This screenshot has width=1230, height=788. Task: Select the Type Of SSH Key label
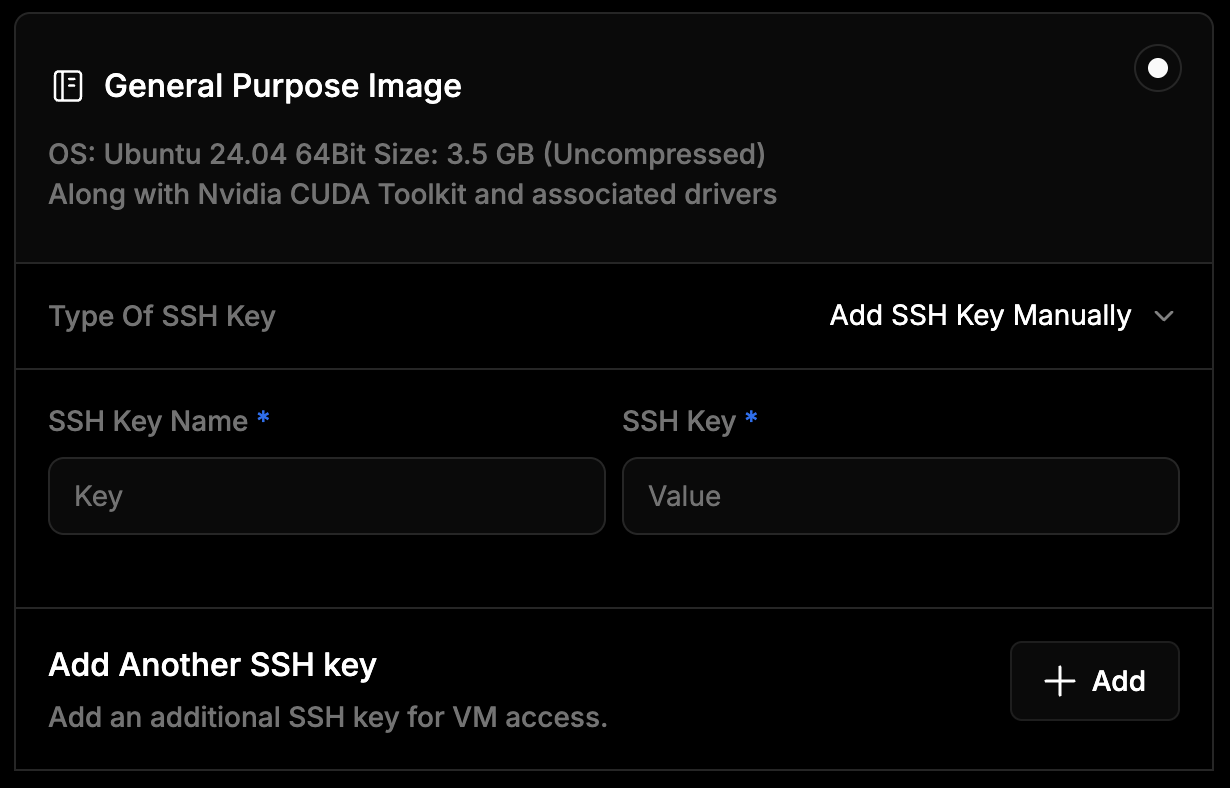coord(162,316)
